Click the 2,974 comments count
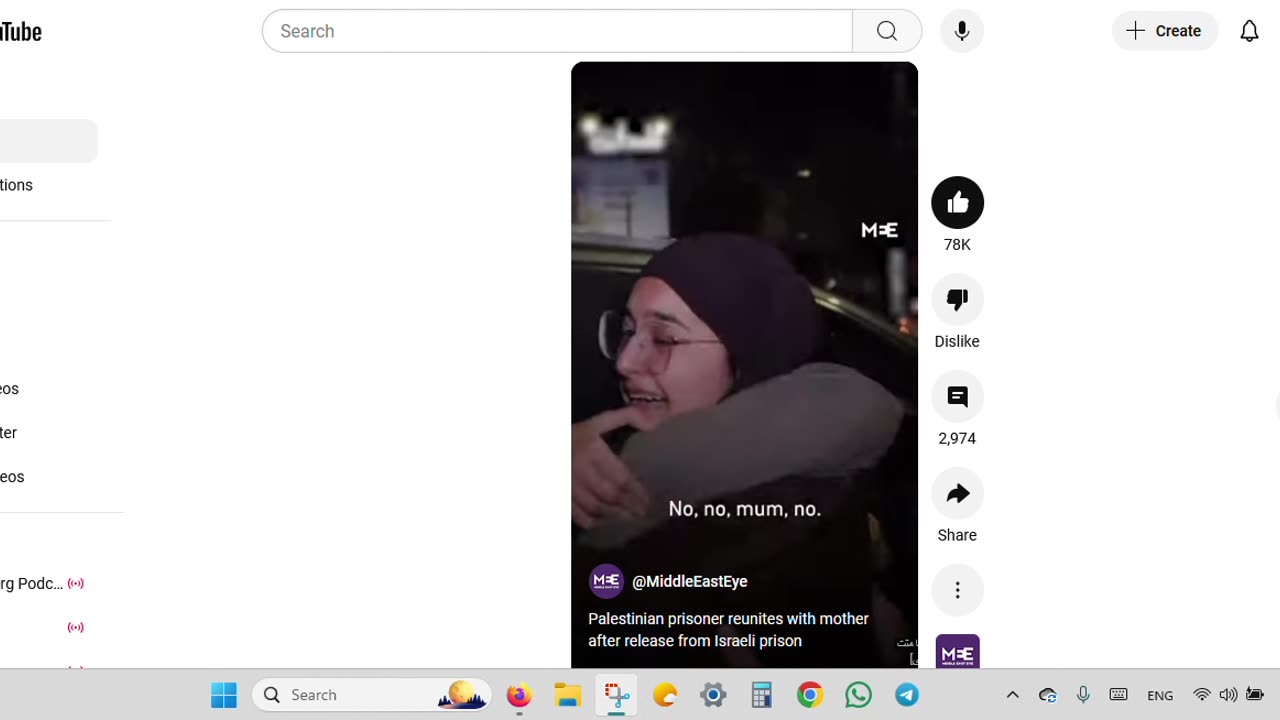The height and width of the screenshot is (720, 1280). click(957, 438)
